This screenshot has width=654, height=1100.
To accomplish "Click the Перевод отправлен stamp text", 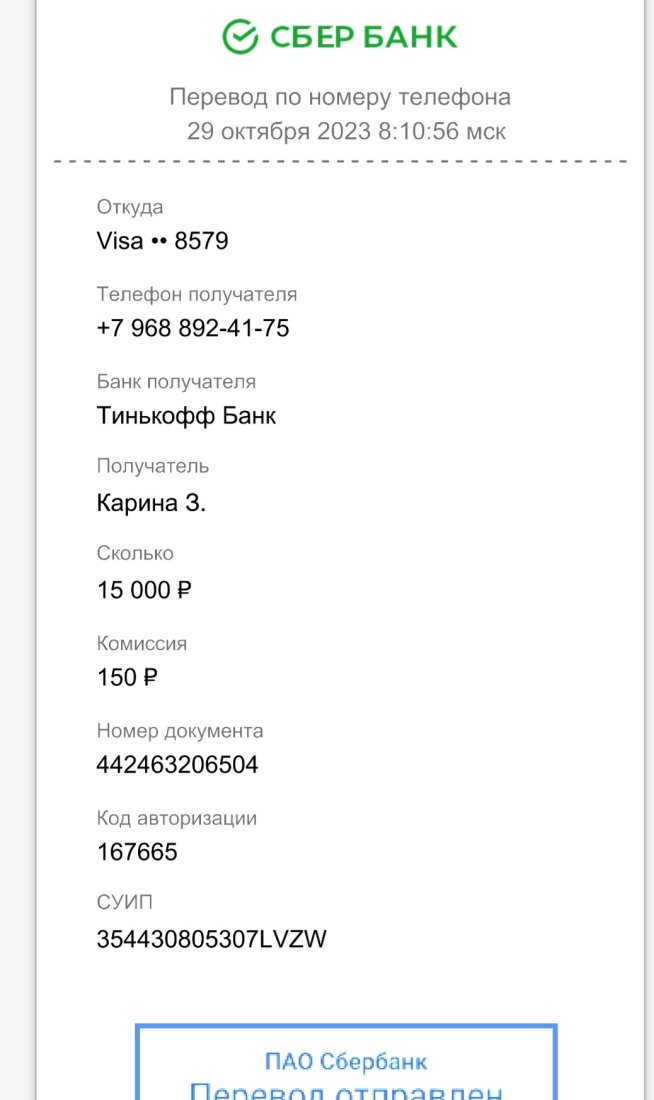I will click(346, 1090).
